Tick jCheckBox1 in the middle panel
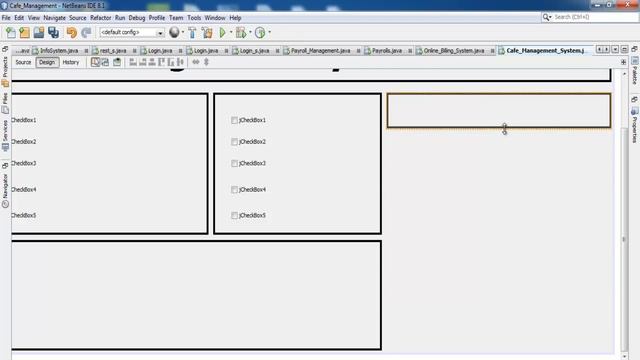The width and height of the screenshot is (640, 360). (x=234, y=120)
